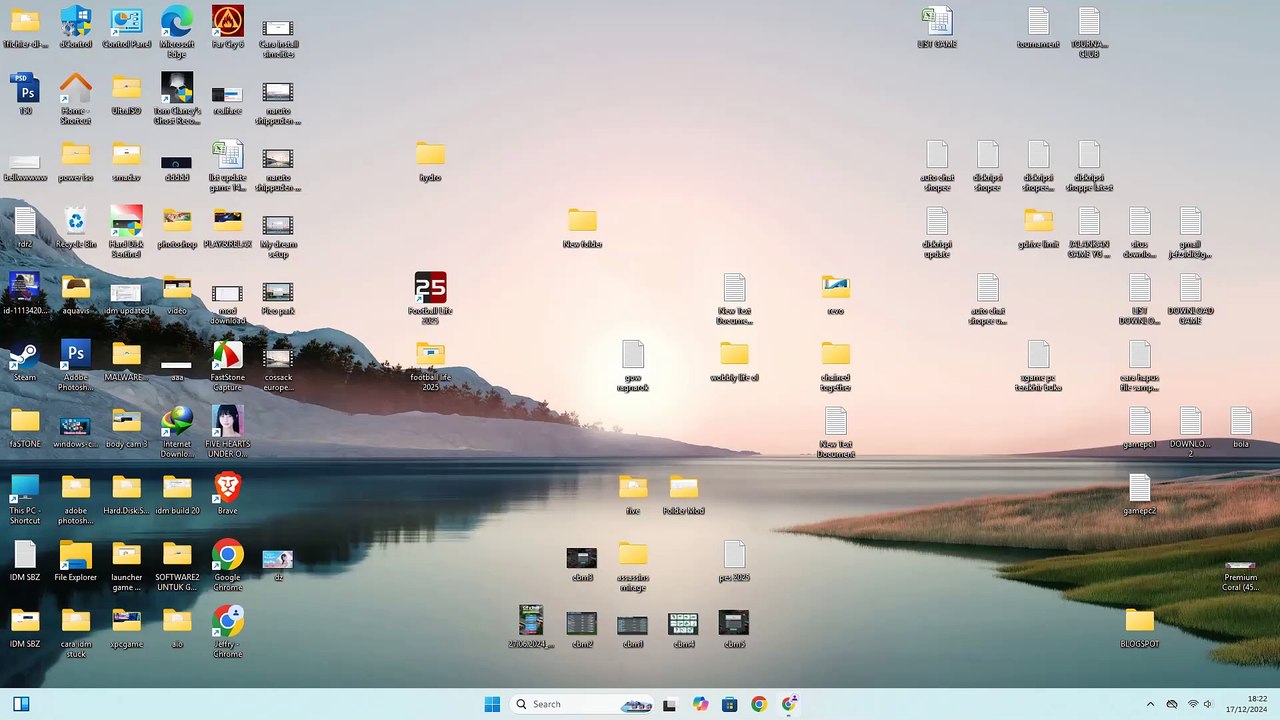Select the Jeffry - Chrome shortcut

pos(228,632)
